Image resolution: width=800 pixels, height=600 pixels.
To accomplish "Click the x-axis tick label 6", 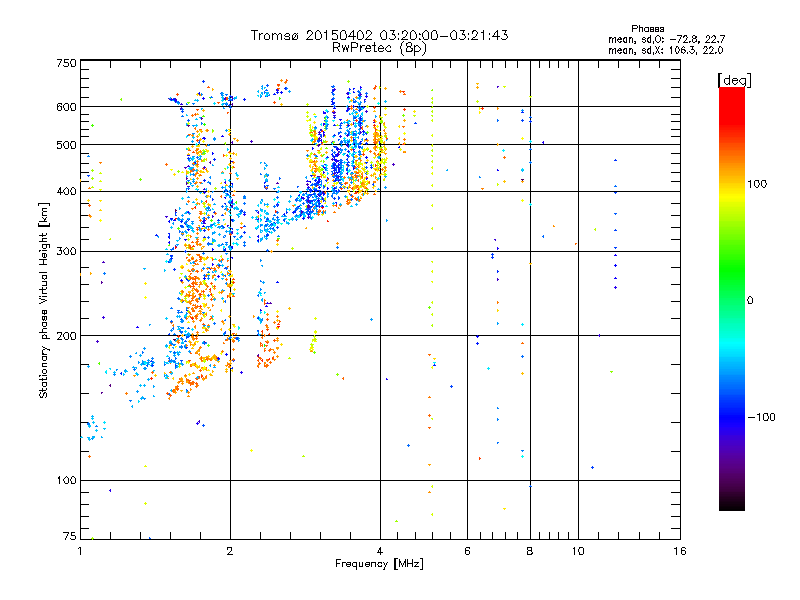I will click(x=467, y=551).
